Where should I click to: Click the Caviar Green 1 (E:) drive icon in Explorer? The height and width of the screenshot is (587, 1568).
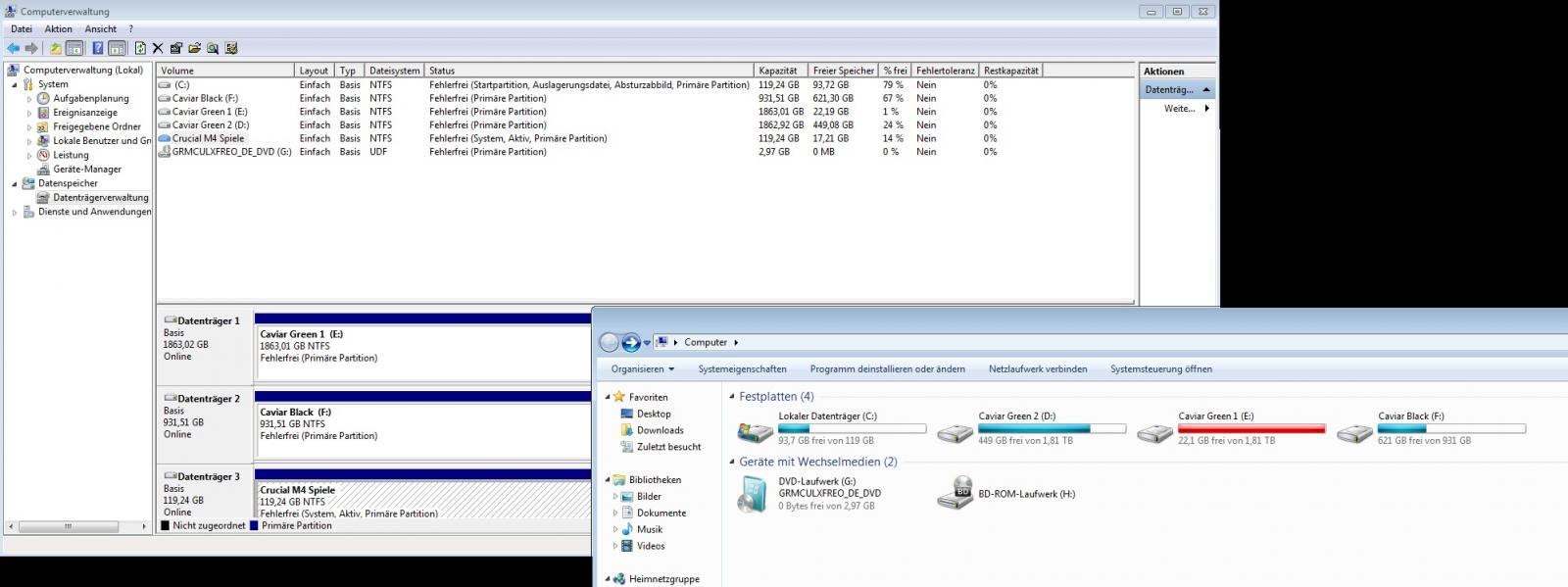pos(1155,432)
